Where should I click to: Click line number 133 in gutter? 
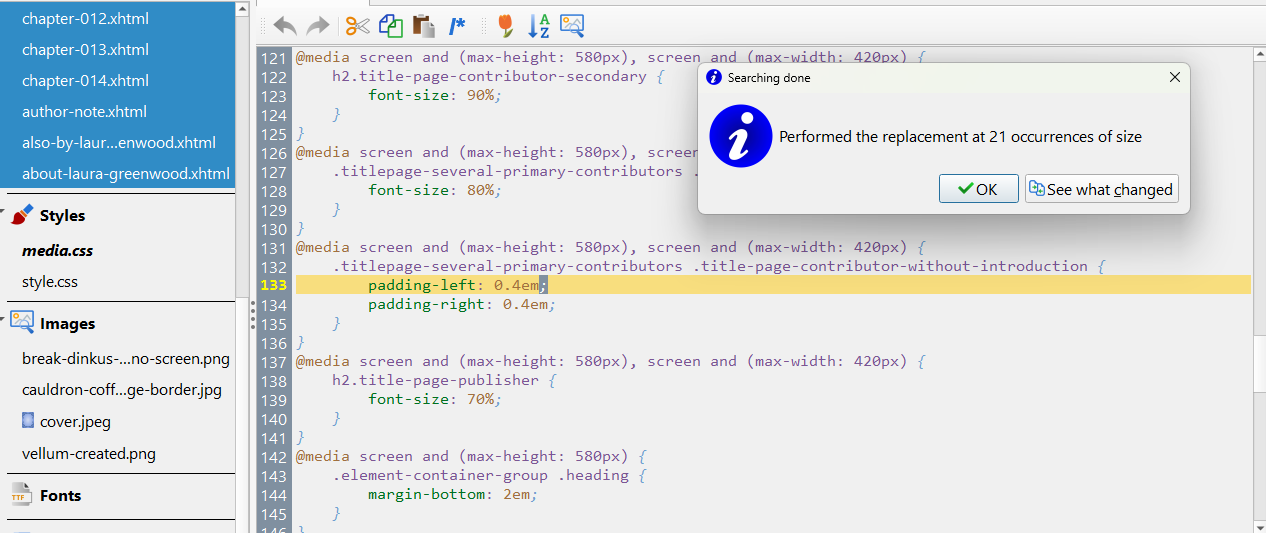pyautogui.click(x=274, y=285)
